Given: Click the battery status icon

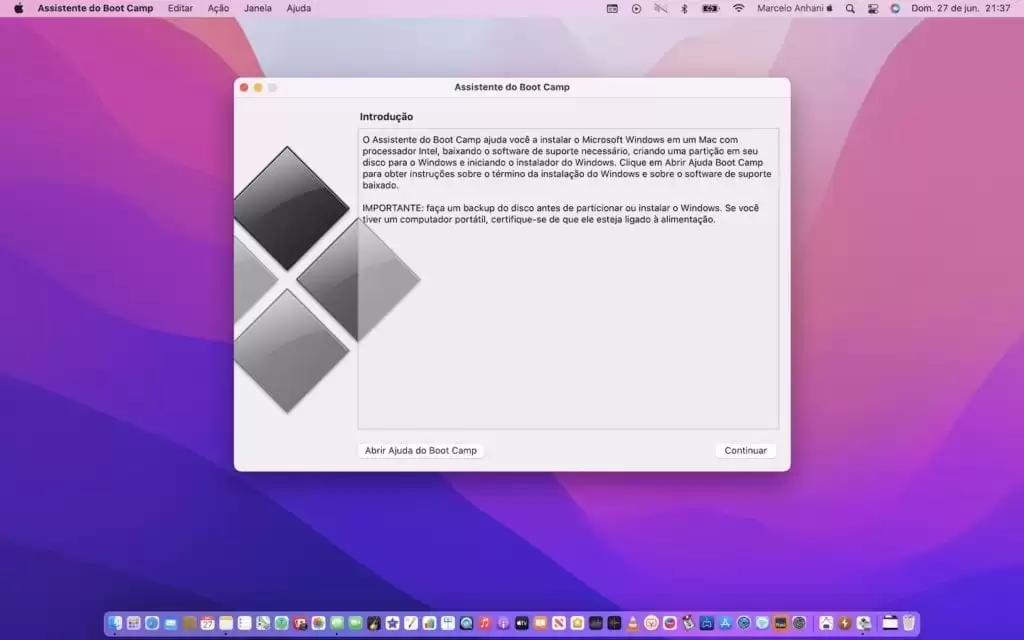Looking at the screenshot, I should [x=711, y=8].
